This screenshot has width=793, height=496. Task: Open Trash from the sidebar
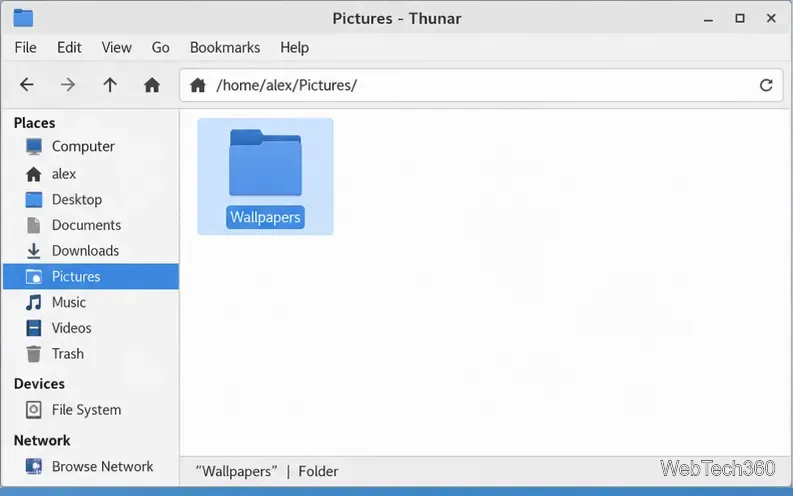(x=91, y=354)
